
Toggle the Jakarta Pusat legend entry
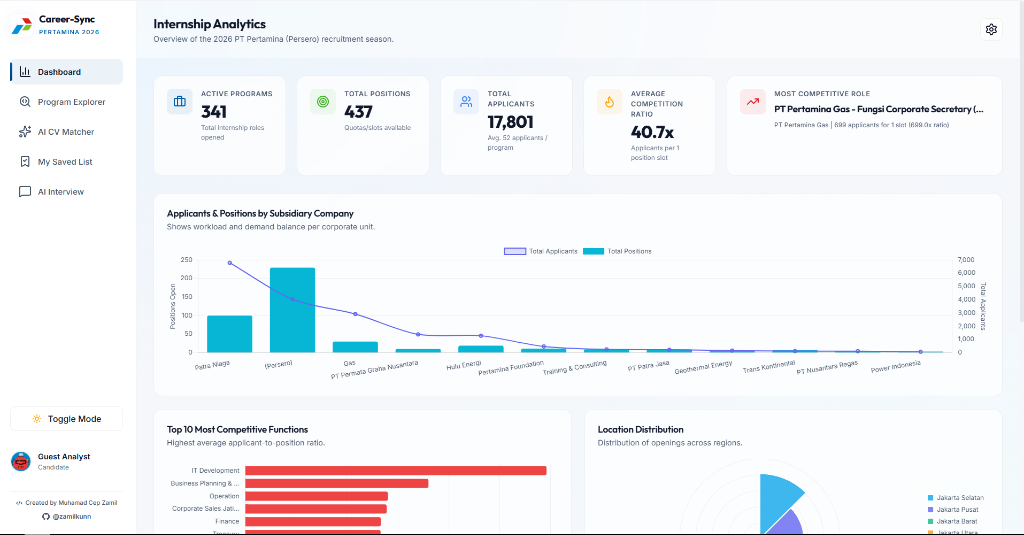[953, 510]
